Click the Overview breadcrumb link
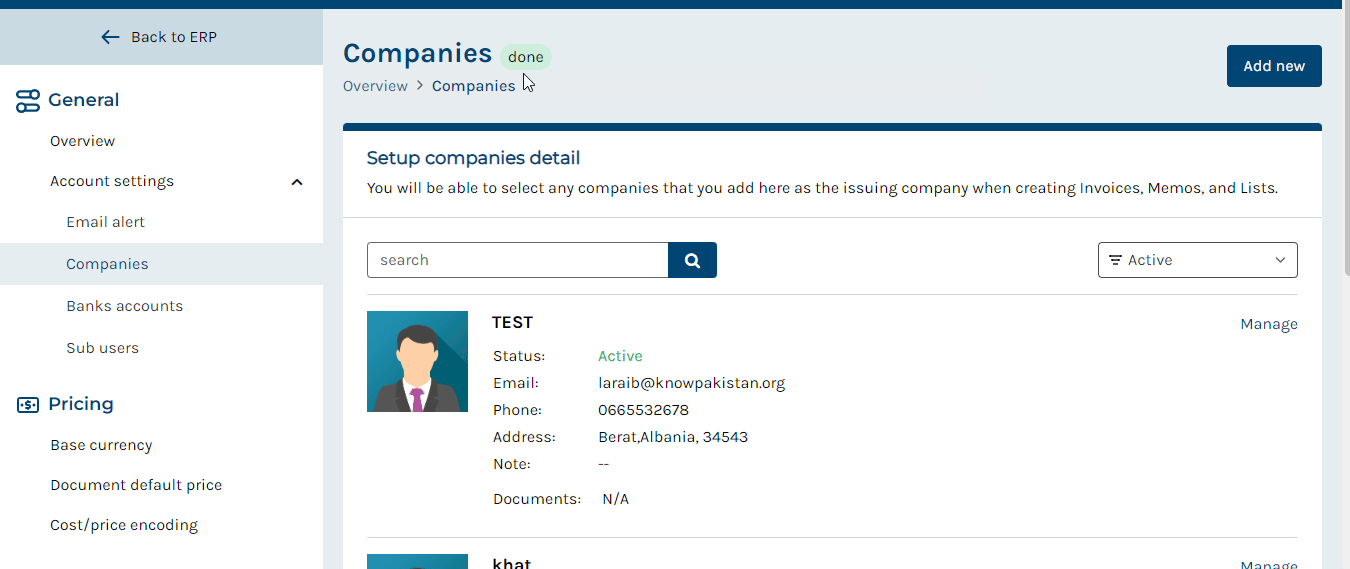This screenshot has width=1350, height=569. pos(375,86)
